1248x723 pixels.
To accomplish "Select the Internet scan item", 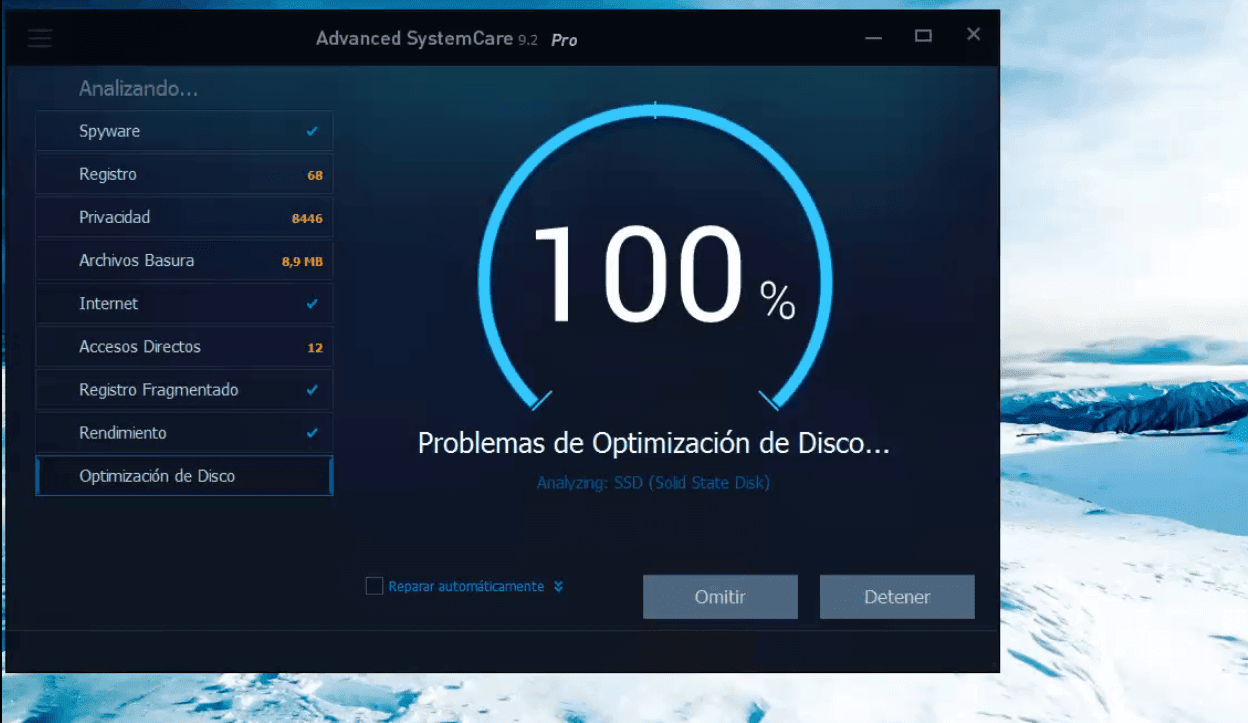I will 184,303.
